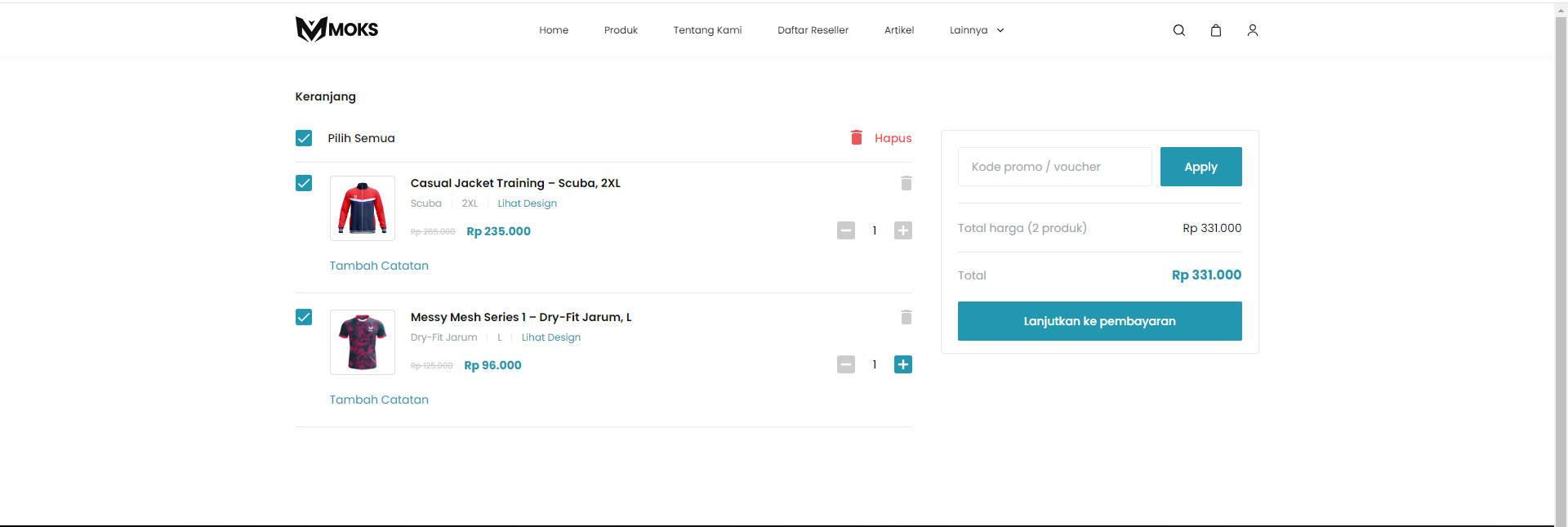Viewport: 1568px width, 527px height.
Task: Decrease quantity of Casual Jacket Training
Action: tap(846, 230)
